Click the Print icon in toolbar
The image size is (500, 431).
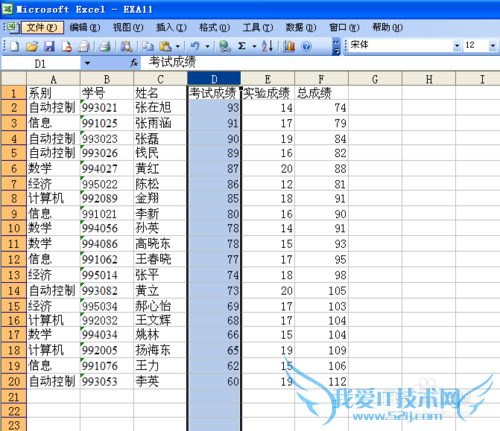pos(105,46)
